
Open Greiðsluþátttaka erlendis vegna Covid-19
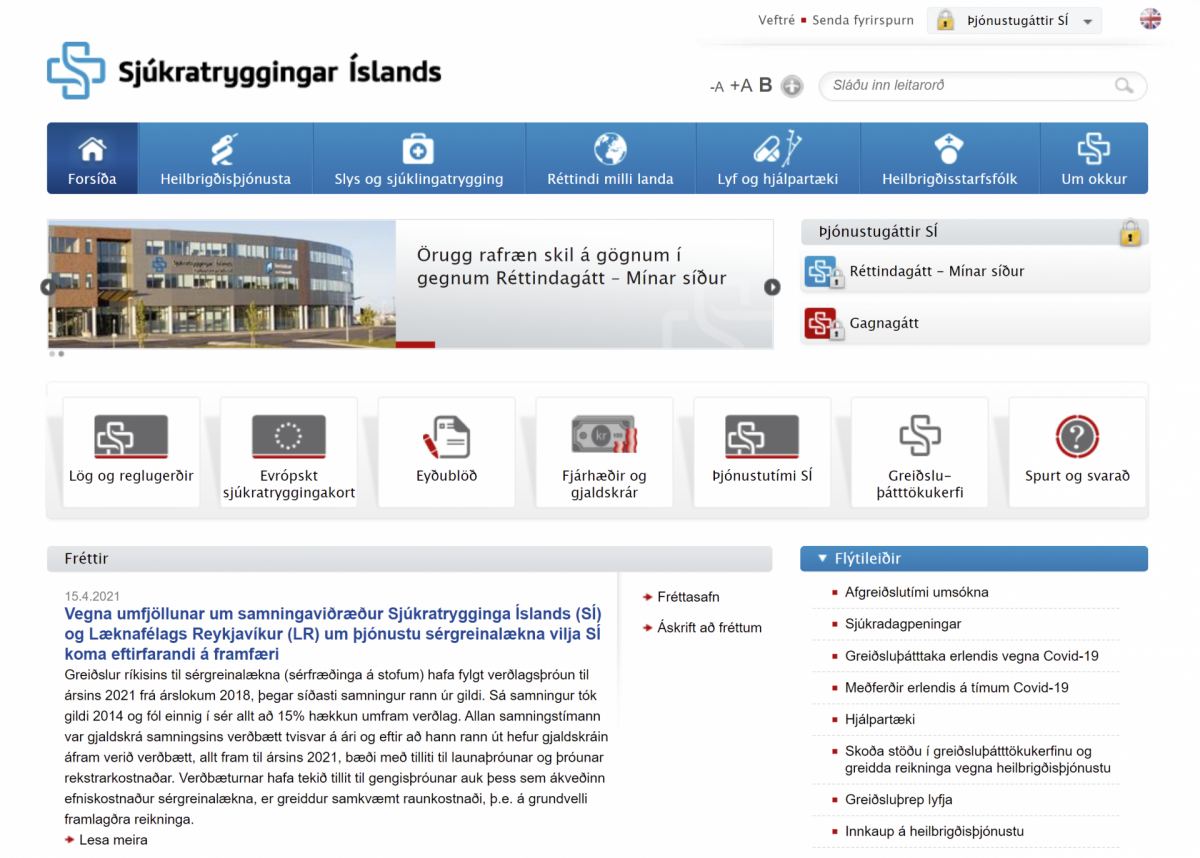click(972, 656)
